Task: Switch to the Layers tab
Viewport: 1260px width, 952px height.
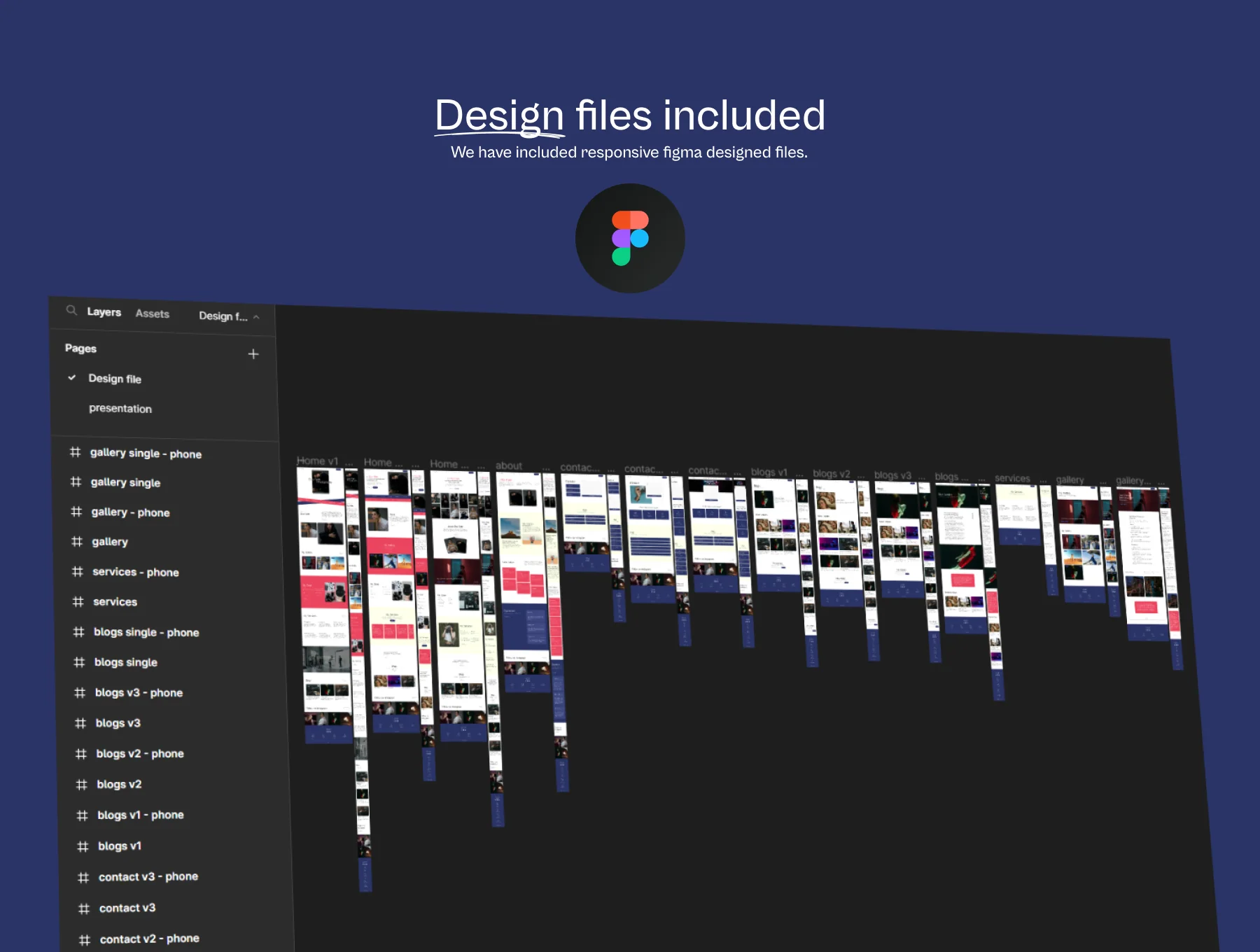Action: pyautogui.click(x=104, y=312)
